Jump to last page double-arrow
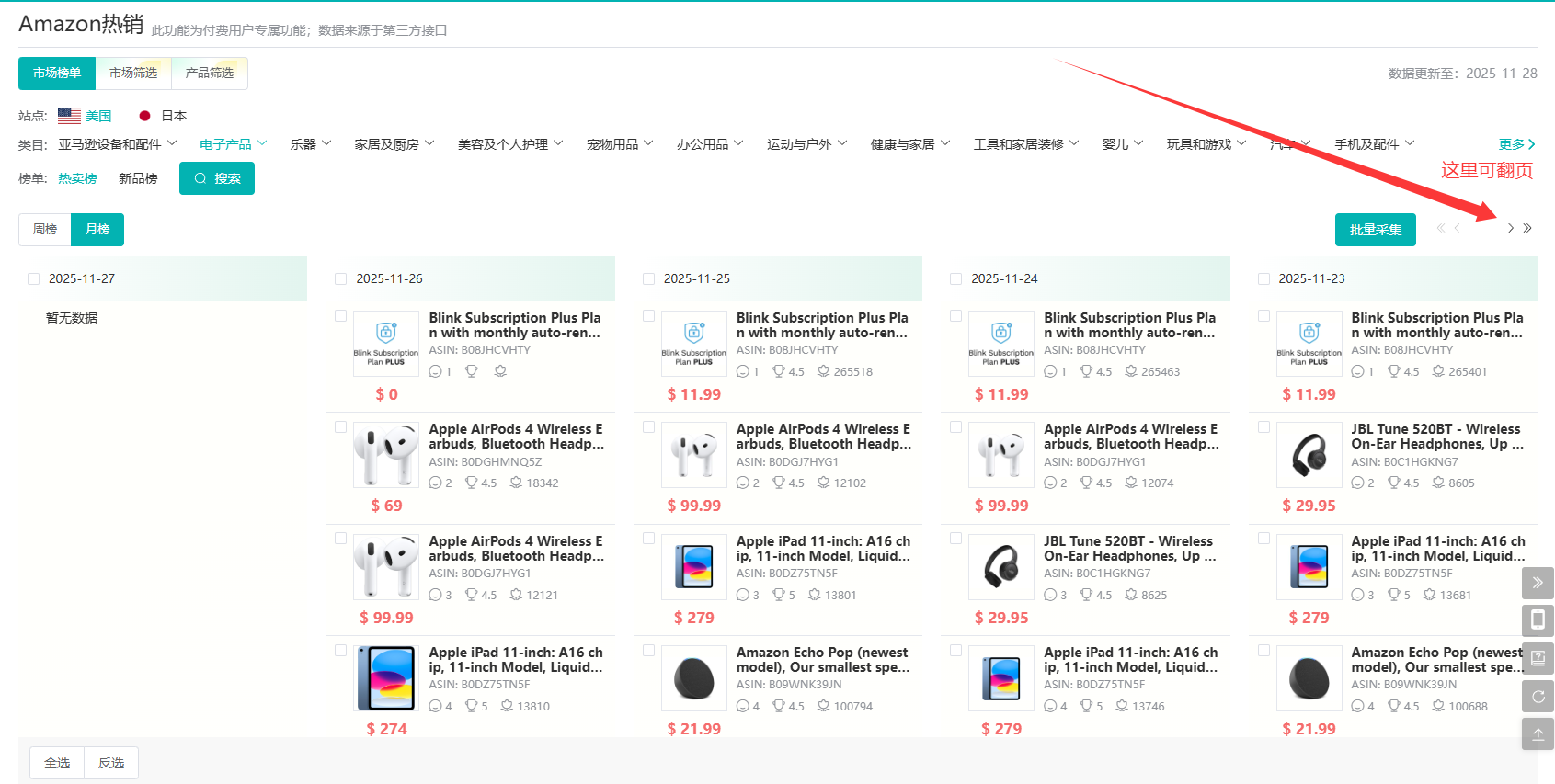The width and height of the screenshot is (1555, 784). click(x=1527, y=228)
